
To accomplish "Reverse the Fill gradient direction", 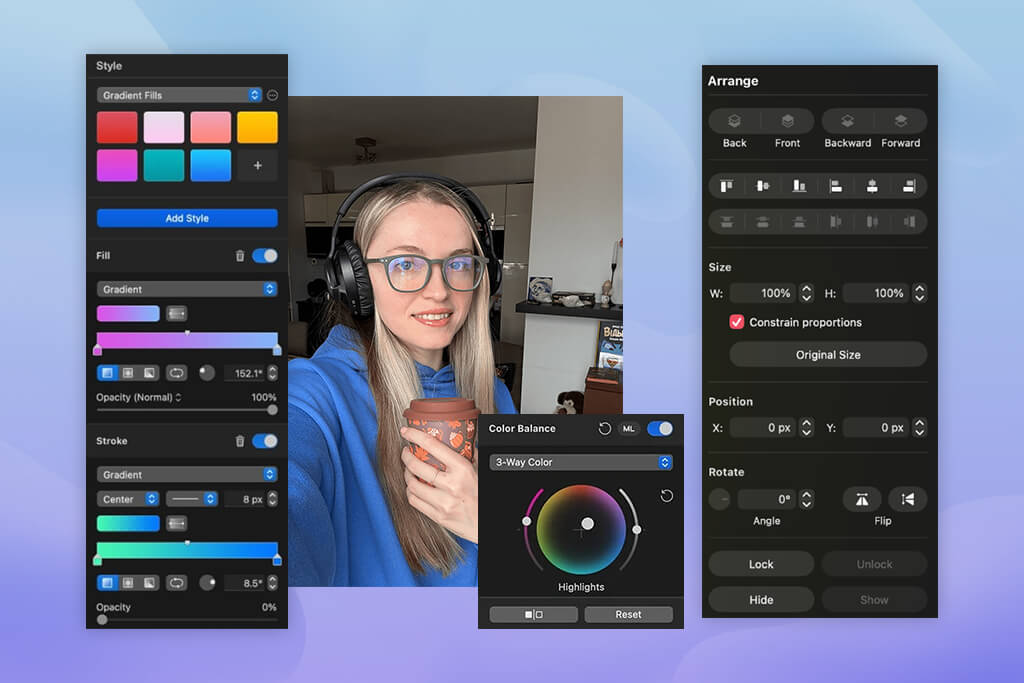I will pos(176,373).
